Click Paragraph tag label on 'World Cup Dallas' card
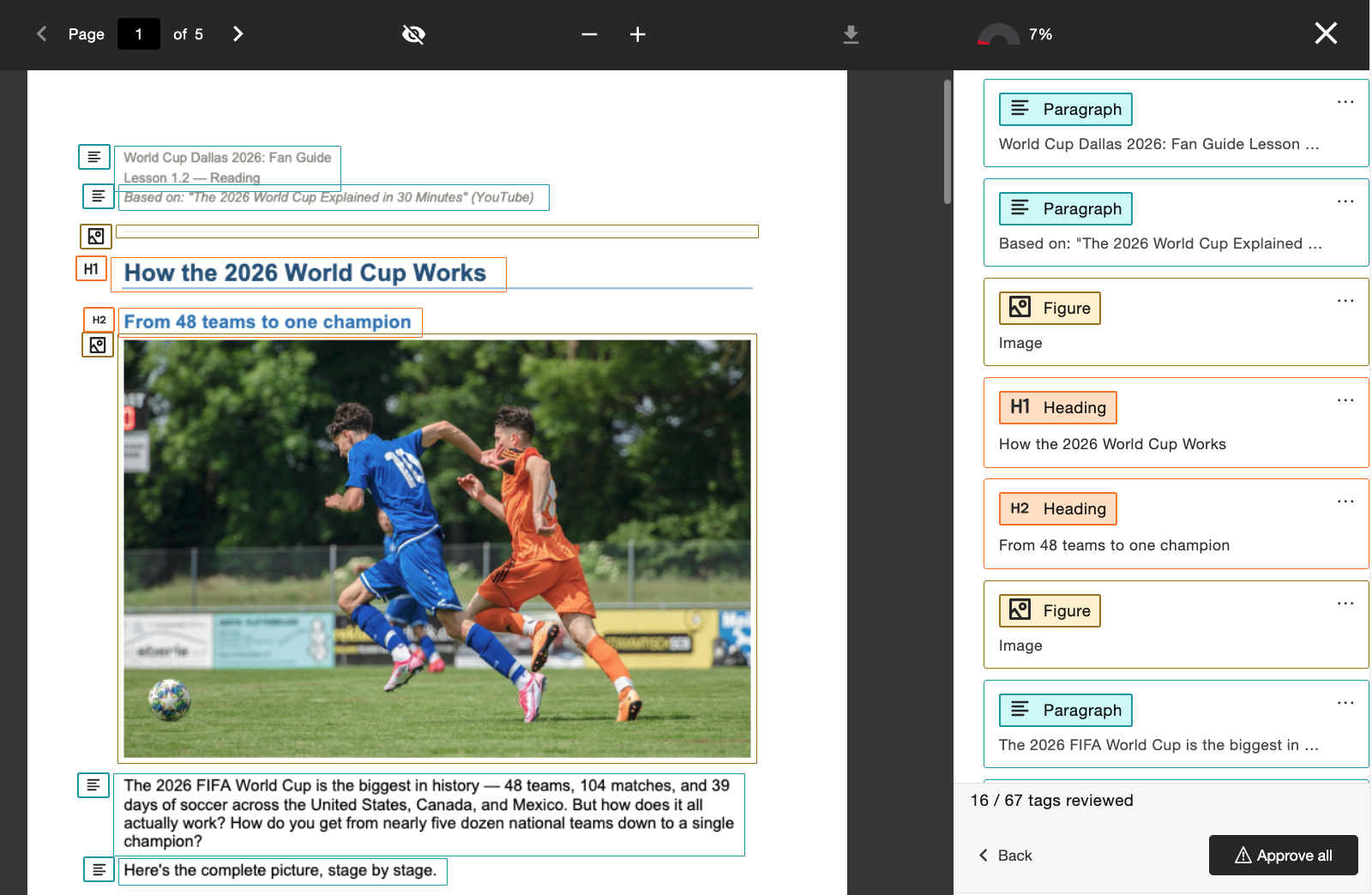1372x895 pixels. 1066,109
